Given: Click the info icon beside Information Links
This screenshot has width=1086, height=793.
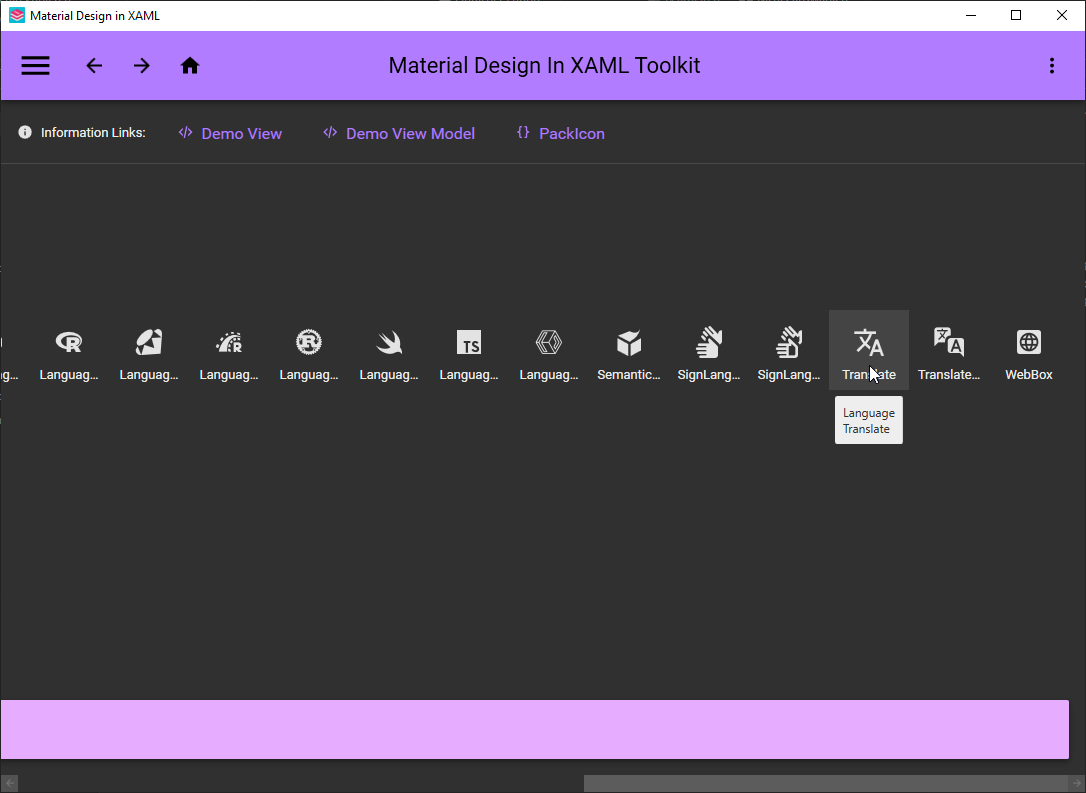Looking at the screenshot, I should tap(24, 131).
